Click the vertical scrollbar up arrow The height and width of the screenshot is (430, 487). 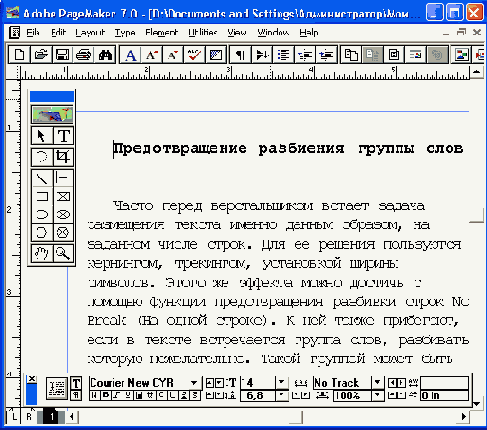477,71
